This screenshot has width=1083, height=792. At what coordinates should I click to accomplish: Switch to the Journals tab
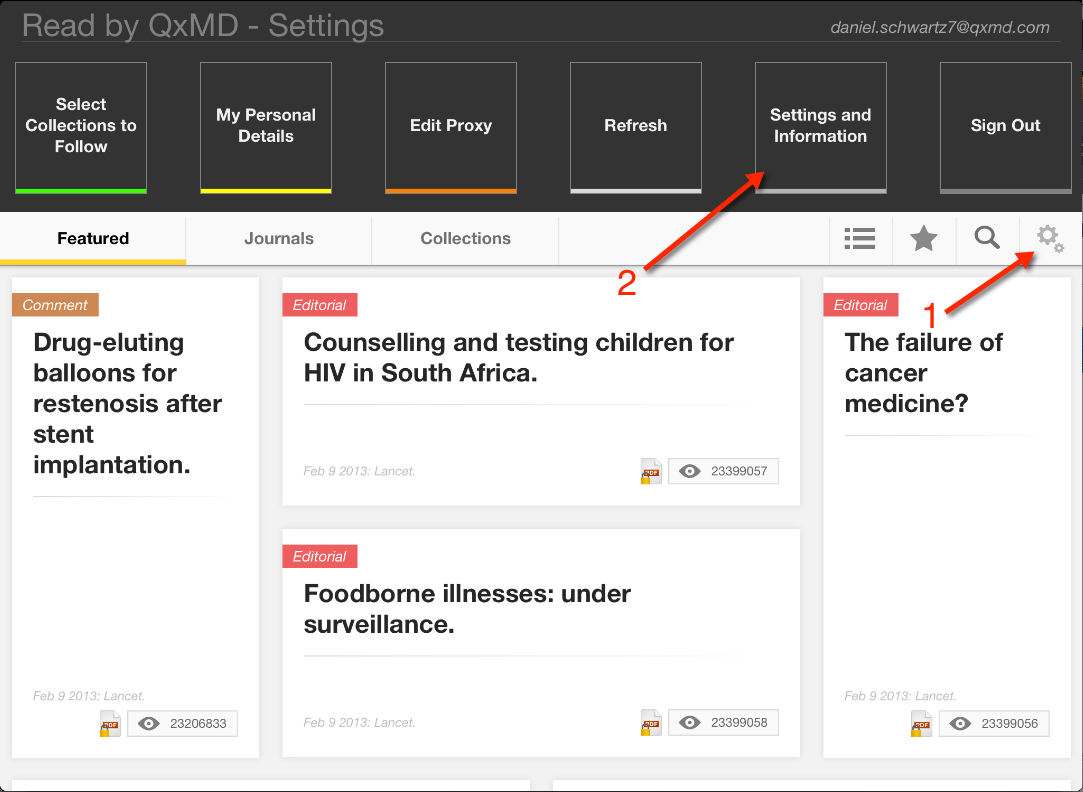279,239
